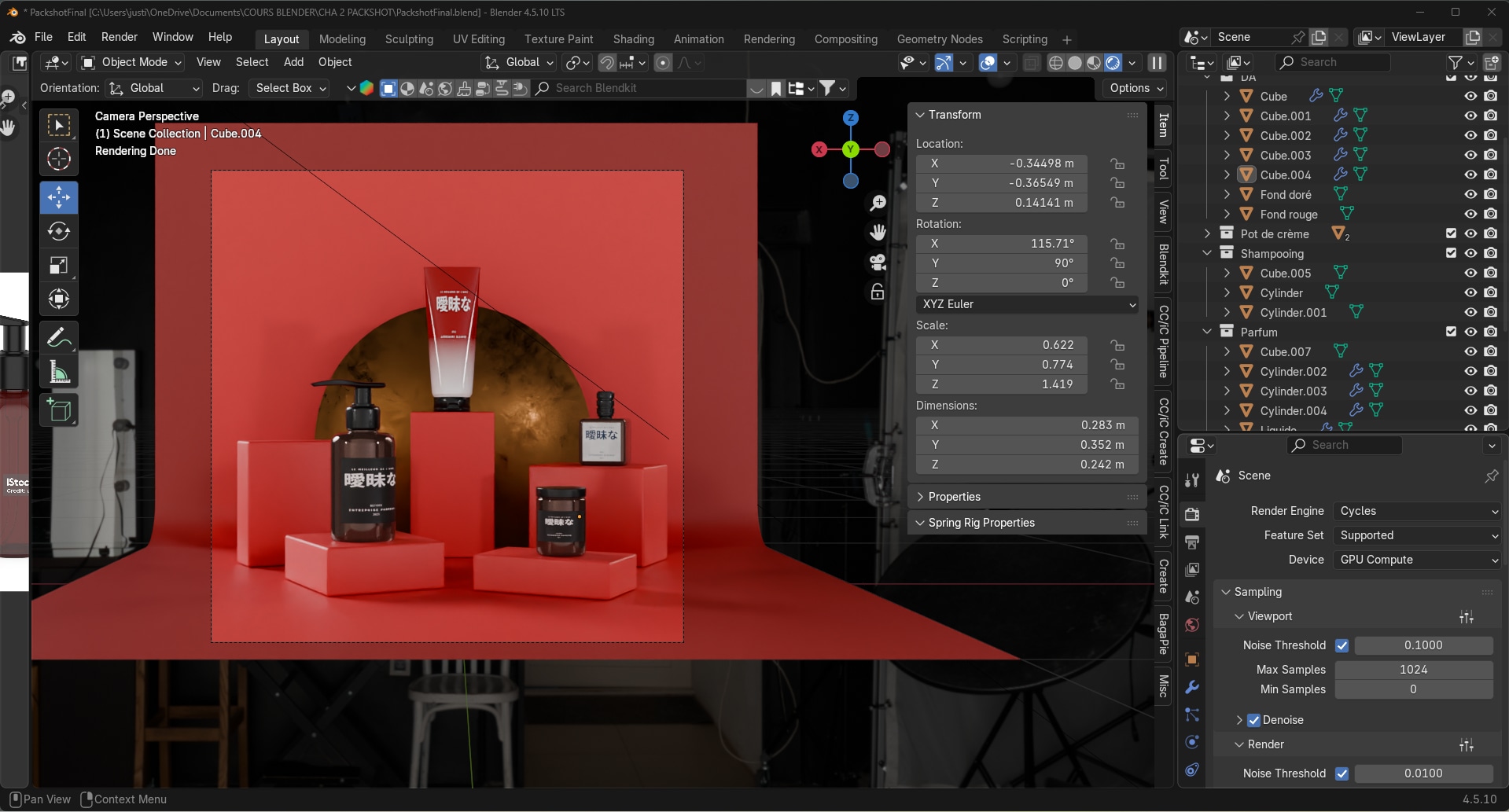Toggle viewport Noise Threshold checkbox
Screen dimensions: 1509x812
[1342, 645]
